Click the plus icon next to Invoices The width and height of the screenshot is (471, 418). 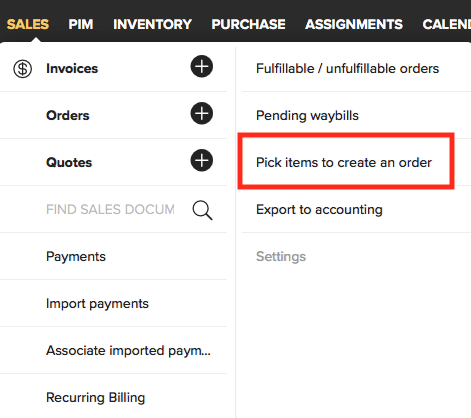[202, 66]
